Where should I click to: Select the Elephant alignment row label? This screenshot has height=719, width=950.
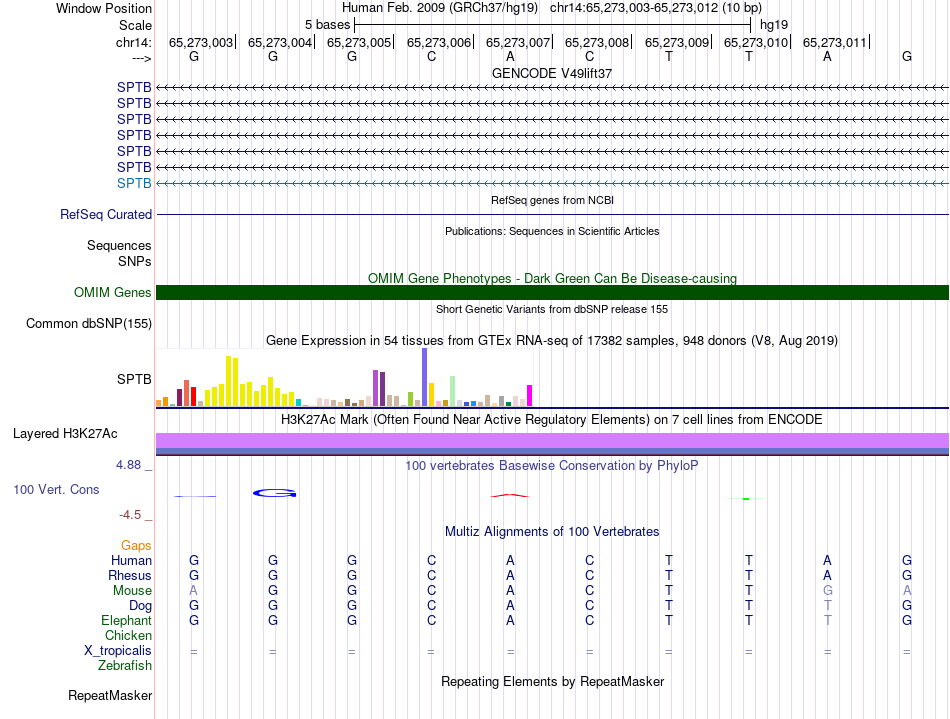click(127, 620)
